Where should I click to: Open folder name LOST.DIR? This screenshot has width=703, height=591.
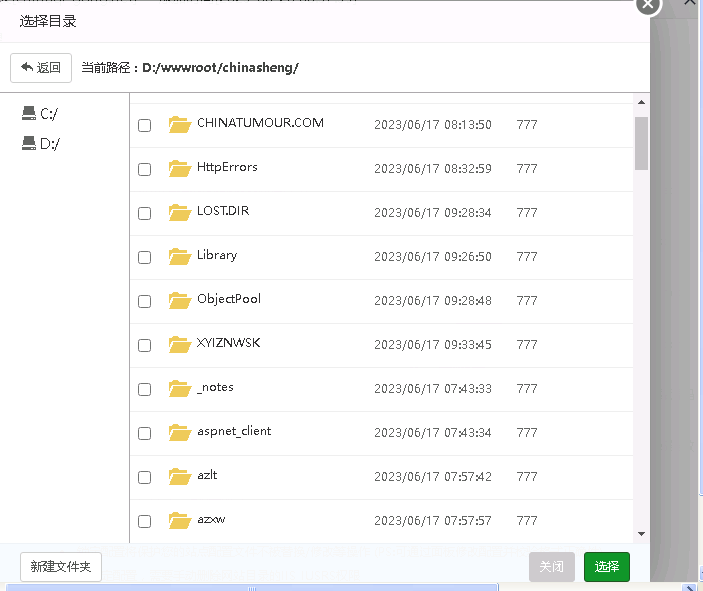click(223, 211)
